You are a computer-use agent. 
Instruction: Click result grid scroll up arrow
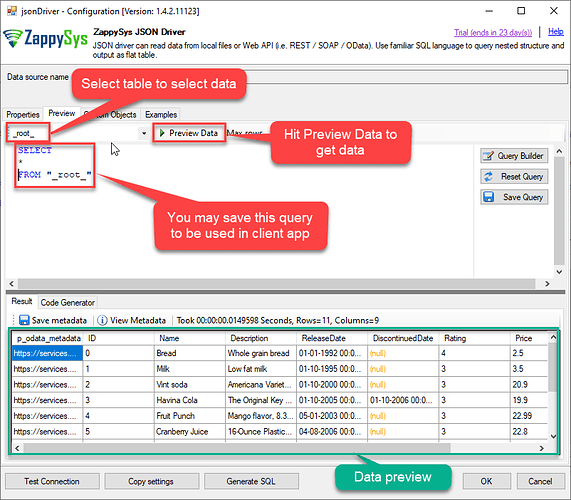pyautogui.click(x=553, y=338)
